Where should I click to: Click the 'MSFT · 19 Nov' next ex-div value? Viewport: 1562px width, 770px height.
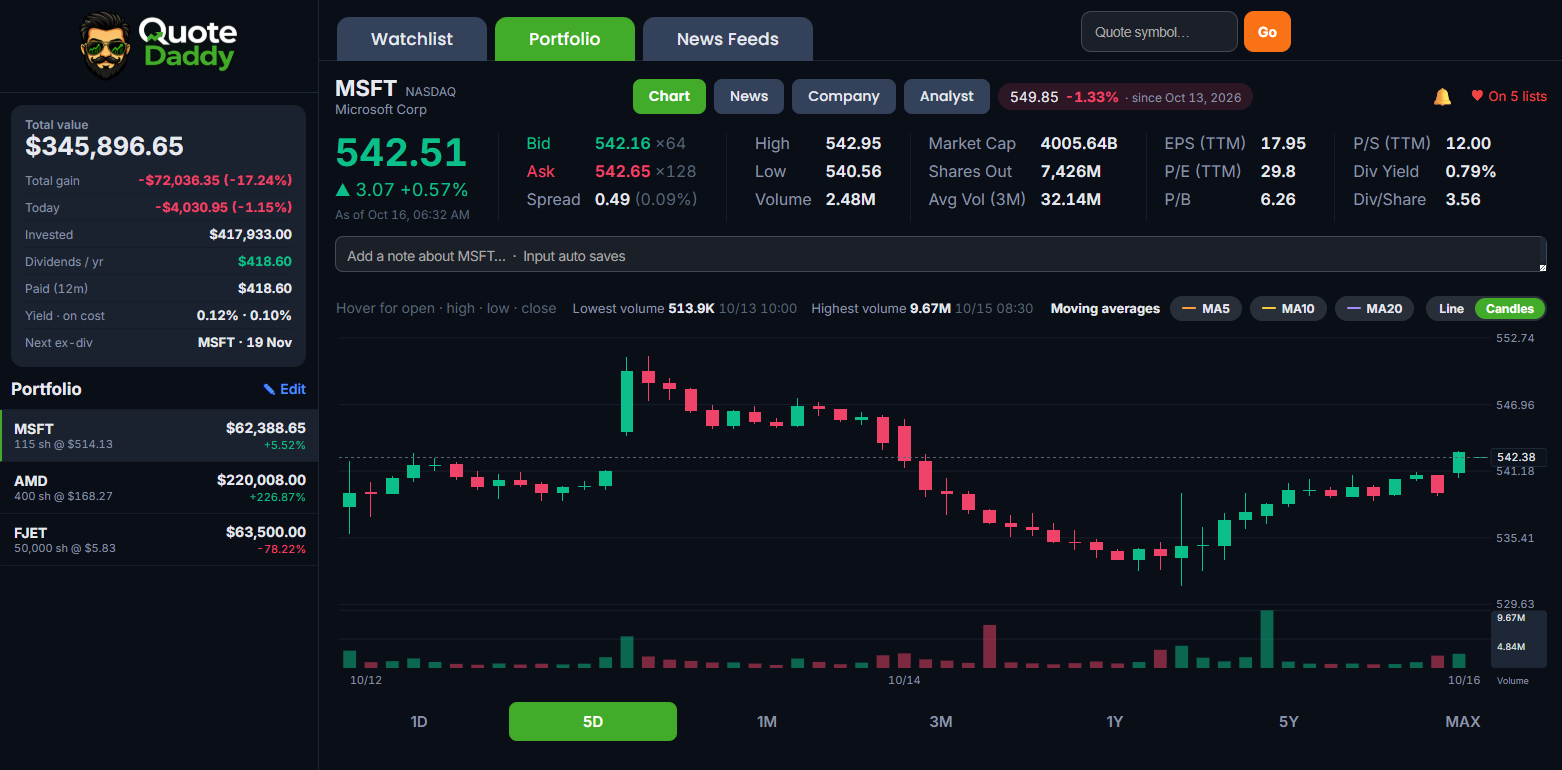point(245,342)
